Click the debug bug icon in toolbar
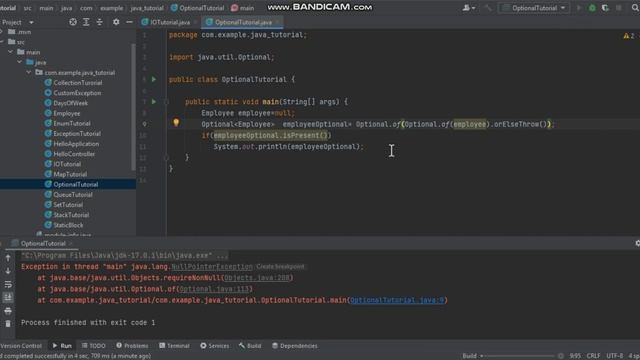The width and height of the screenshot is (640, 360). click(x=592, y=8)
